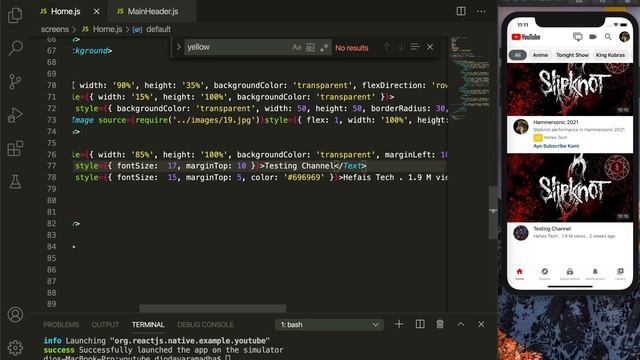
Task: Click the '#696969' color value in code
Action: (303, 178)
